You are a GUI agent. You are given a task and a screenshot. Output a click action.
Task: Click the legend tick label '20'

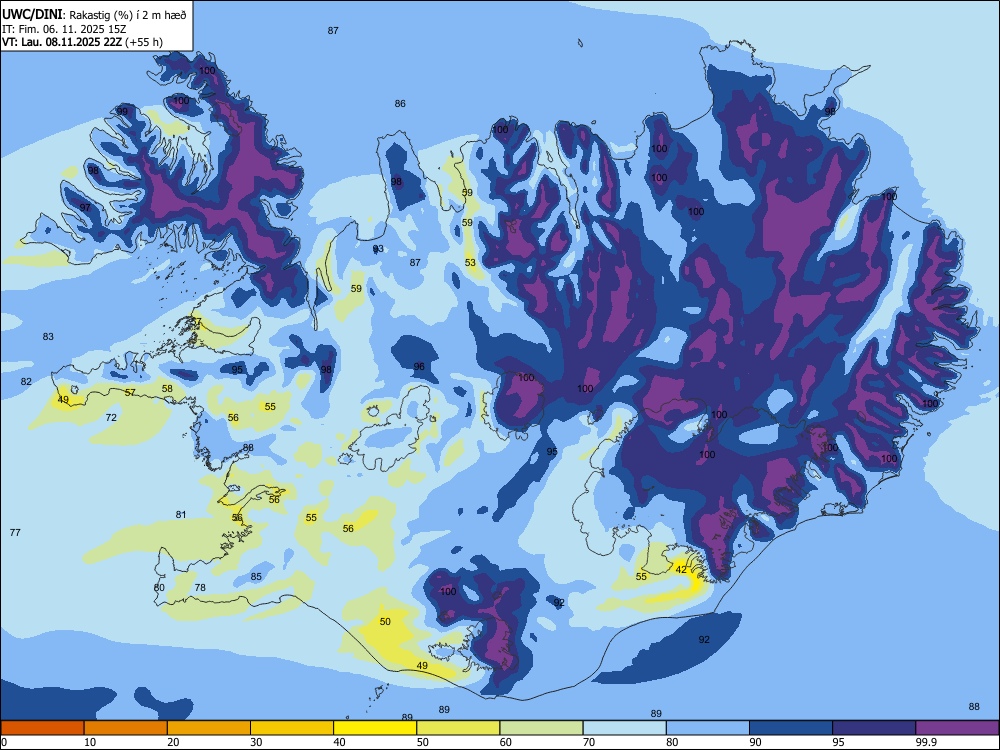(173, 742)
